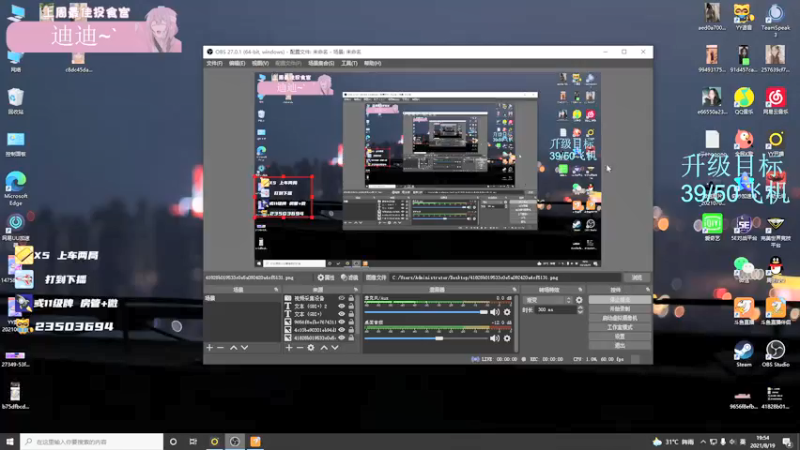
Task: Move selected source down in Sources list
Action: (x=335, y=347)
